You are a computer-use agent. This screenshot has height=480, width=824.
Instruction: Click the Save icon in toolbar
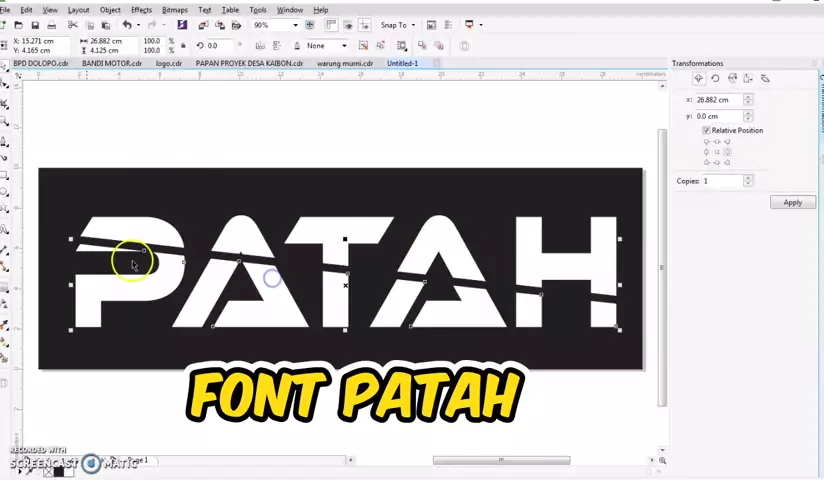tap(35, 25)
